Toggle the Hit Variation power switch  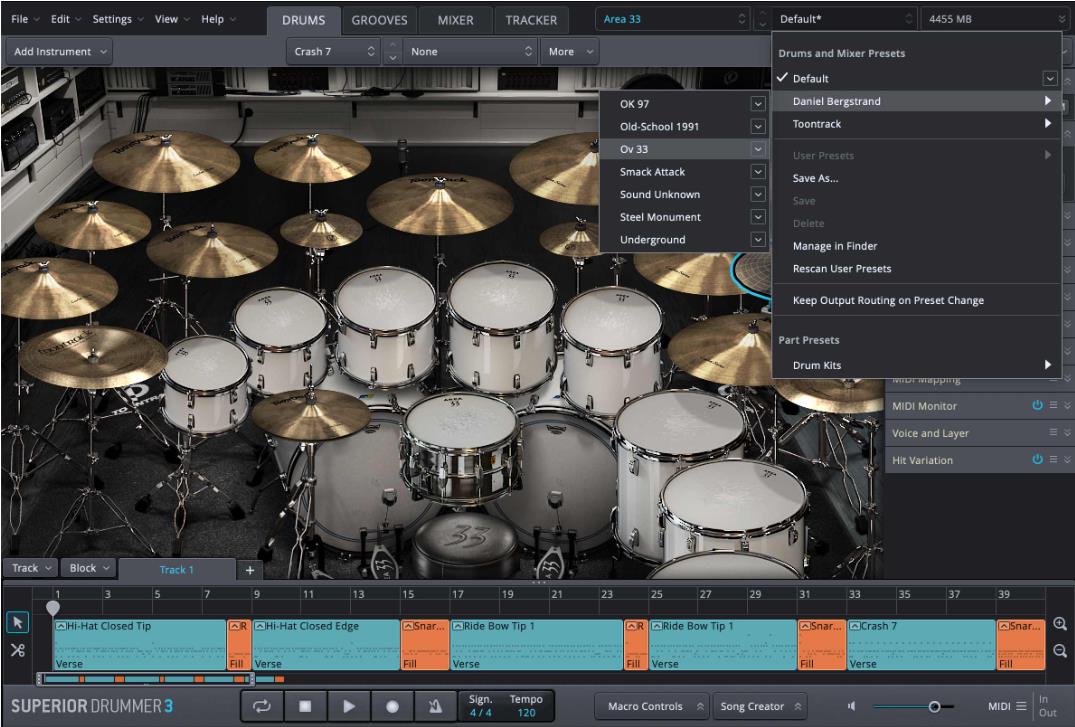tap(1037, 460)
